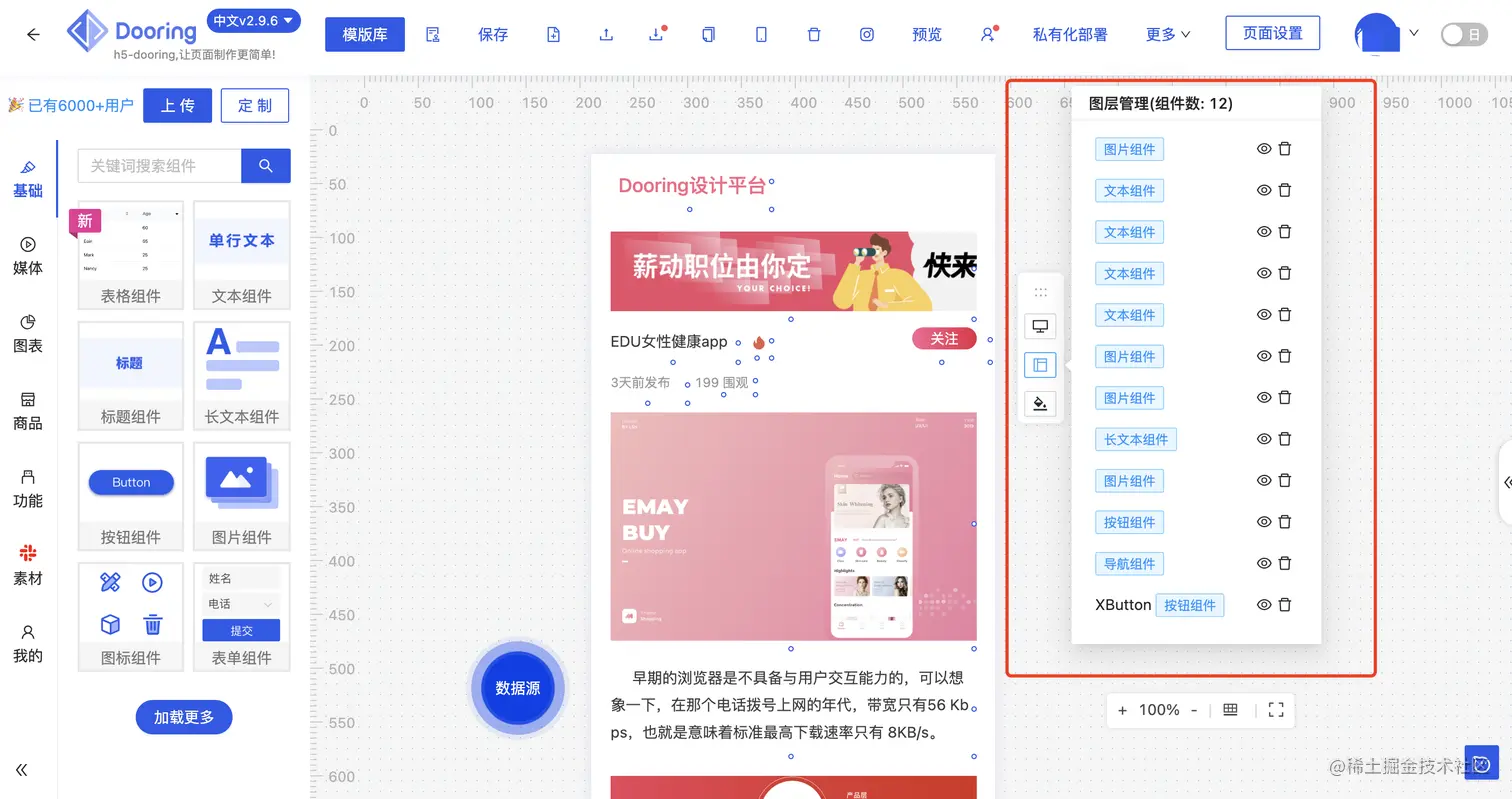Select the 薪动职位由你定 banner image on canvas

coord(793,271)
